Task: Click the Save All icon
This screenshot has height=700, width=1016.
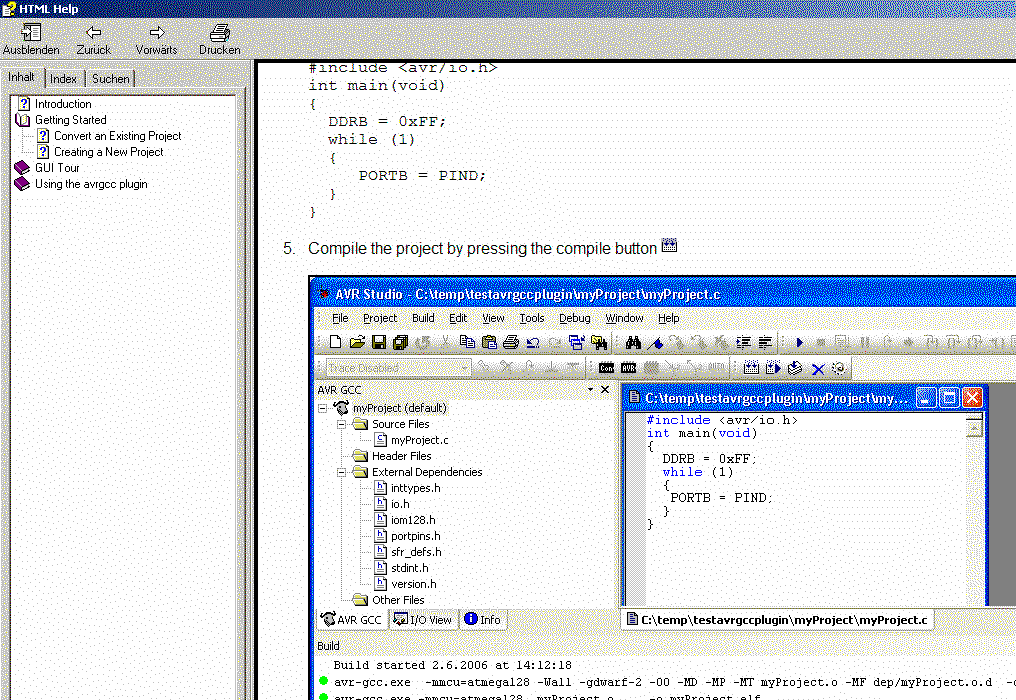Action: [400, 342]
